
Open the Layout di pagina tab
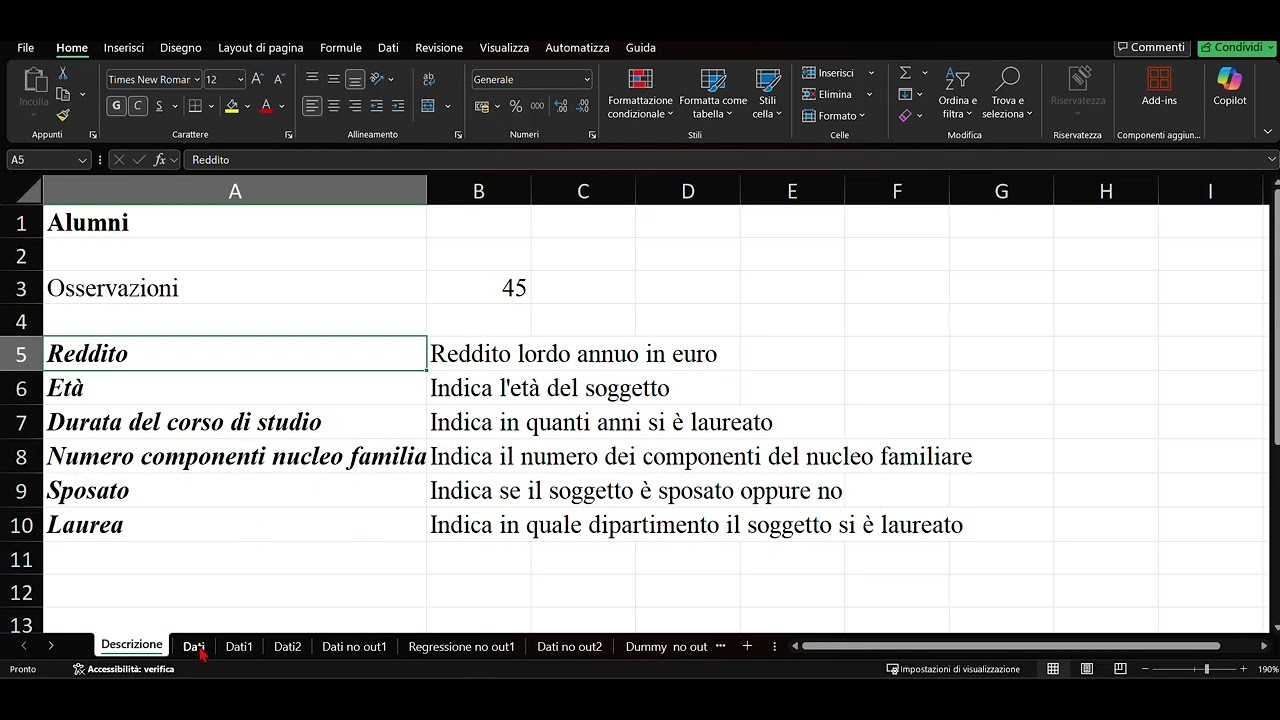point(261,47)
